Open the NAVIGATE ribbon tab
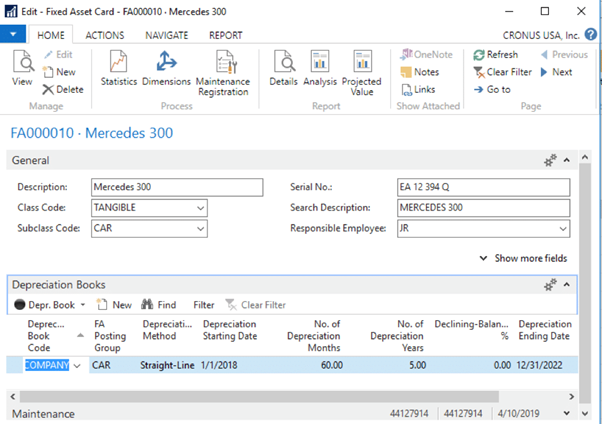602x424 pixels. click(x=166, y=35)
